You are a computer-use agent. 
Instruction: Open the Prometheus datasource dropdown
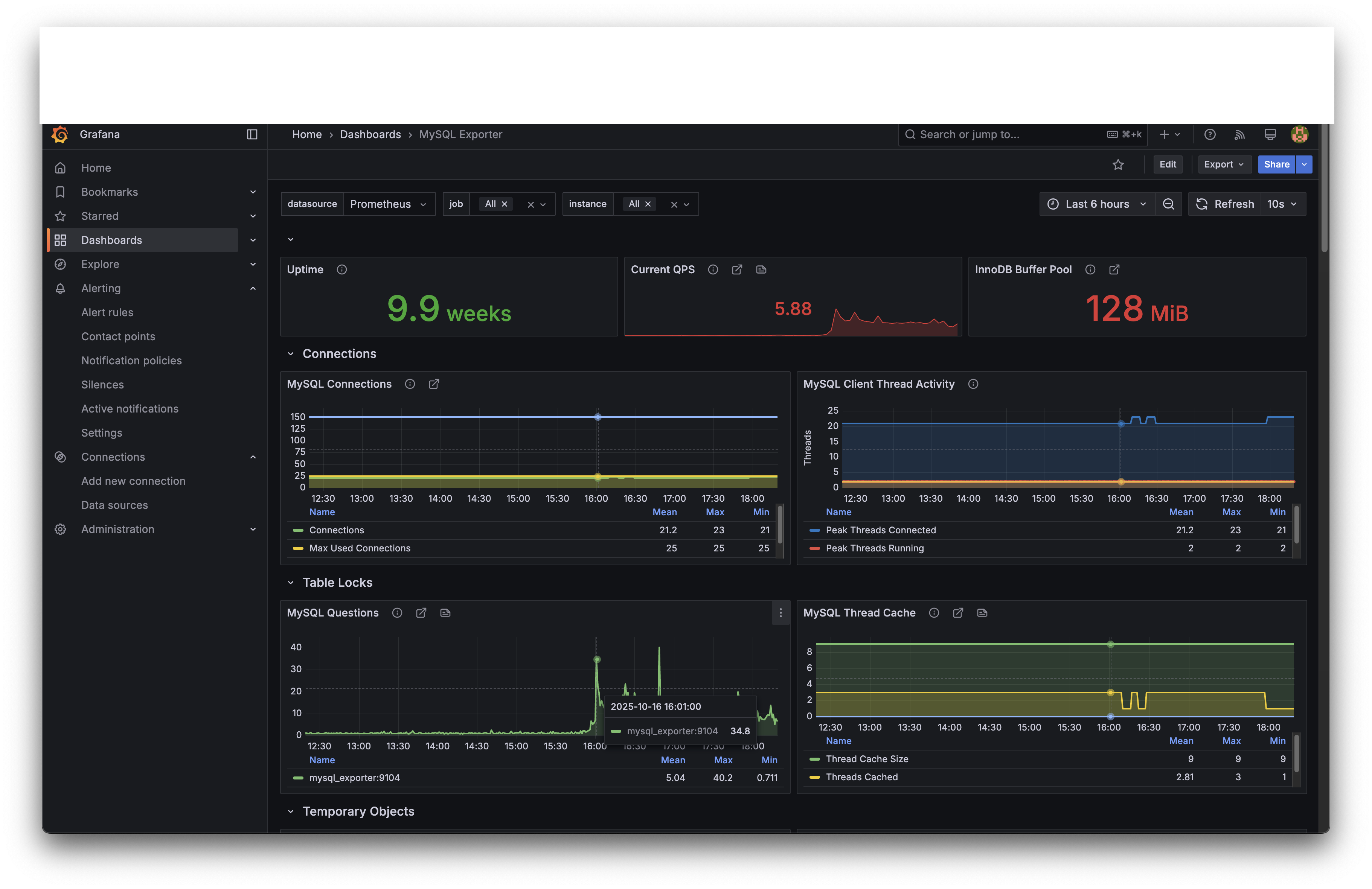pyautogui.click(x=389, y=204)
